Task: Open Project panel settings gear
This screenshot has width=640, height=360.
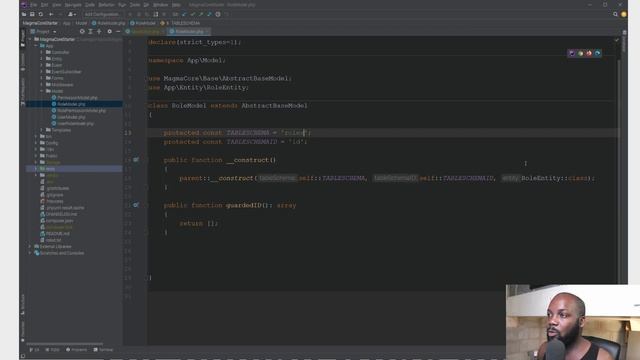Action: coord(109,31)
